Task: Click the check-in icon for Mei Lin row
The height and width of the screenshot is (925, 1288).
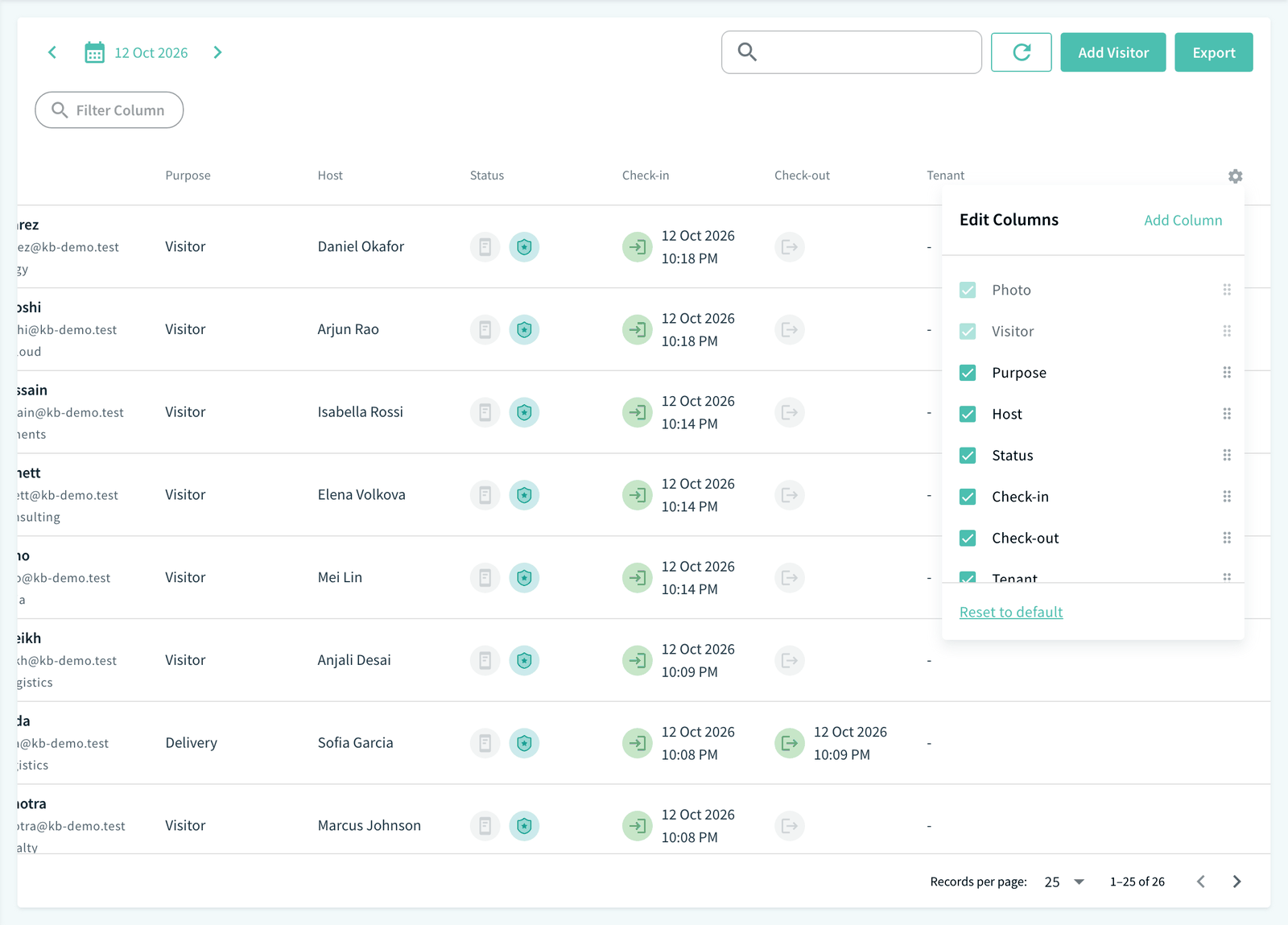Action: pos(637,578)
